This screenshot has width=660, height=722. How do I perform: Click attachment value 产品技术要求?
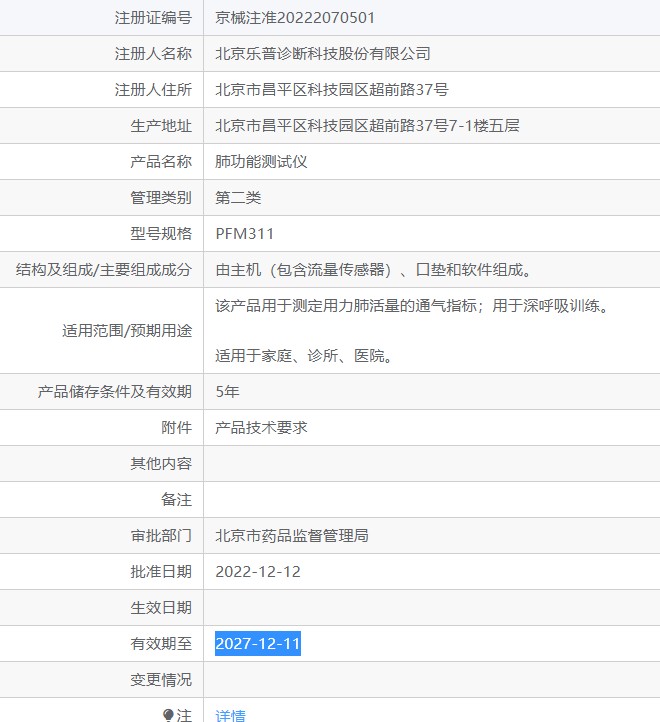click(x=261, y=427)
